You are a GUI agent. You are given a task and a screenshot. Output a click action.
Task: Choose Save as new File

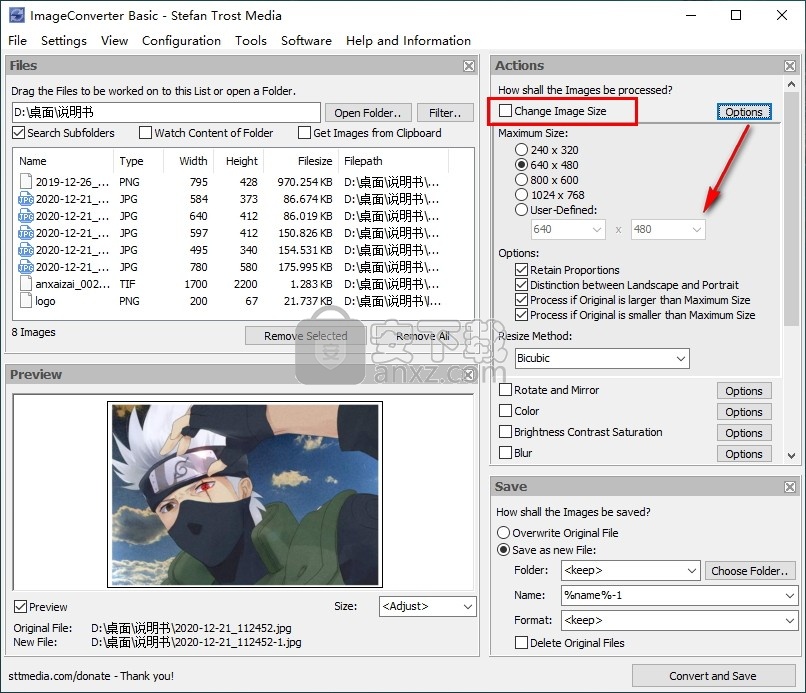click(504, 550)
